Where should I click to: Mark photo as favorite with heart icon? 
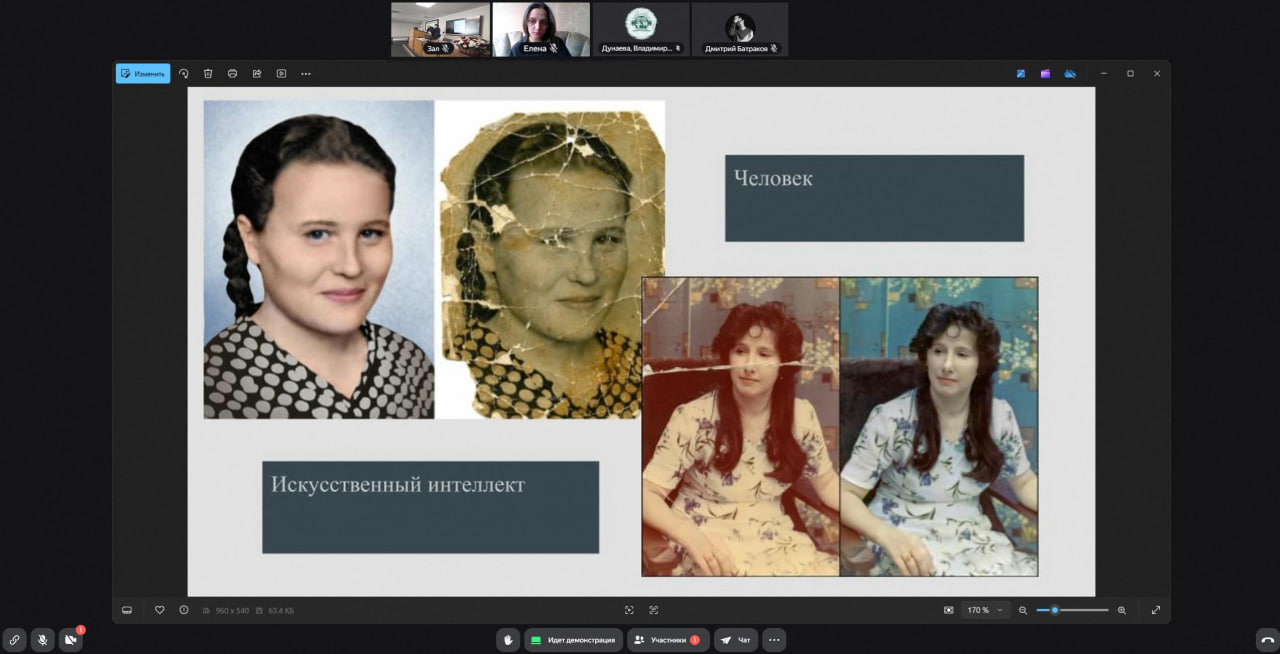(x=159, y=610)
